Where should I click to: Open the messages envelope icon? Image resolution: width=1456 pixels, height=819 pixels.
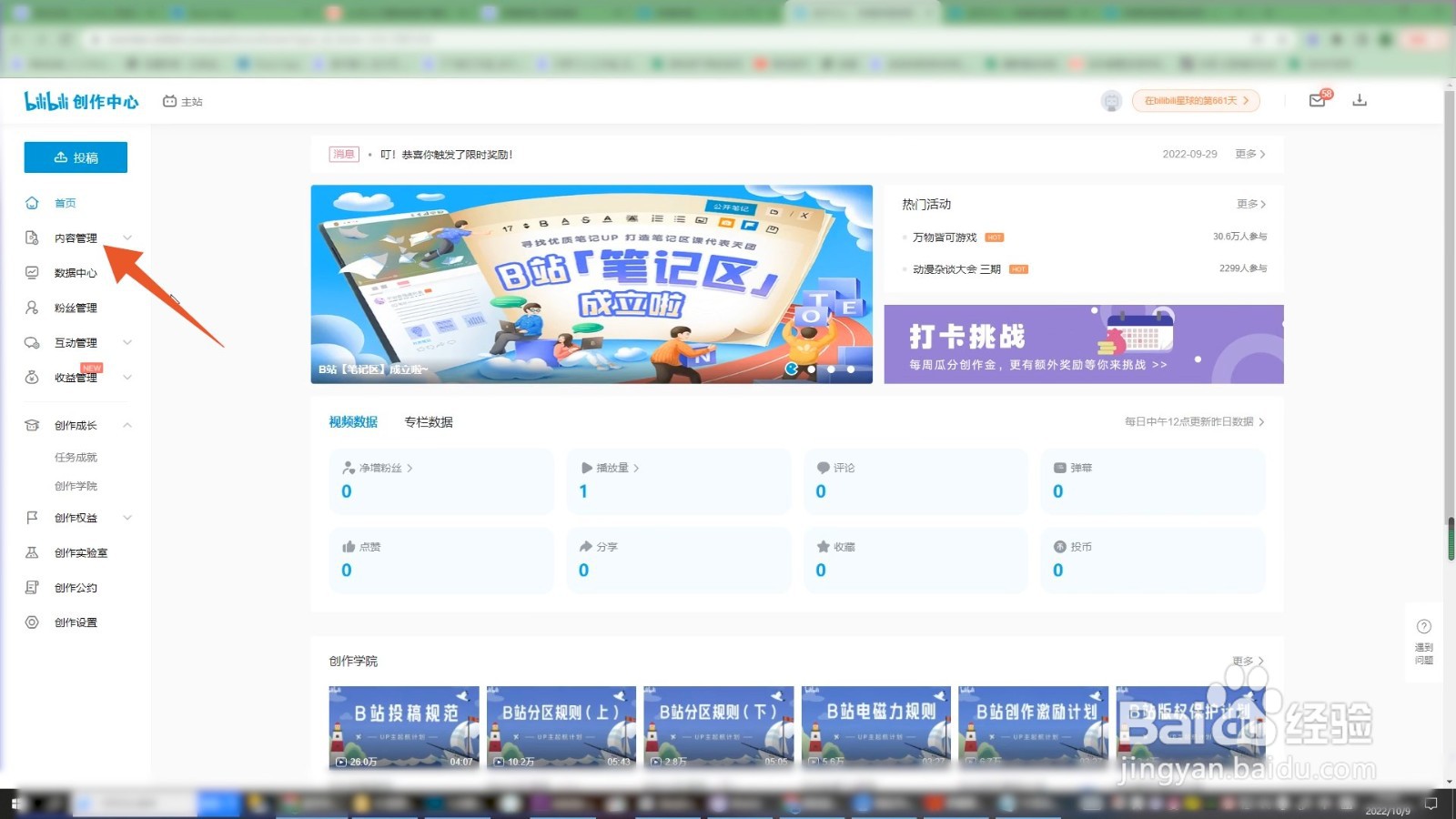point(1319,99)
